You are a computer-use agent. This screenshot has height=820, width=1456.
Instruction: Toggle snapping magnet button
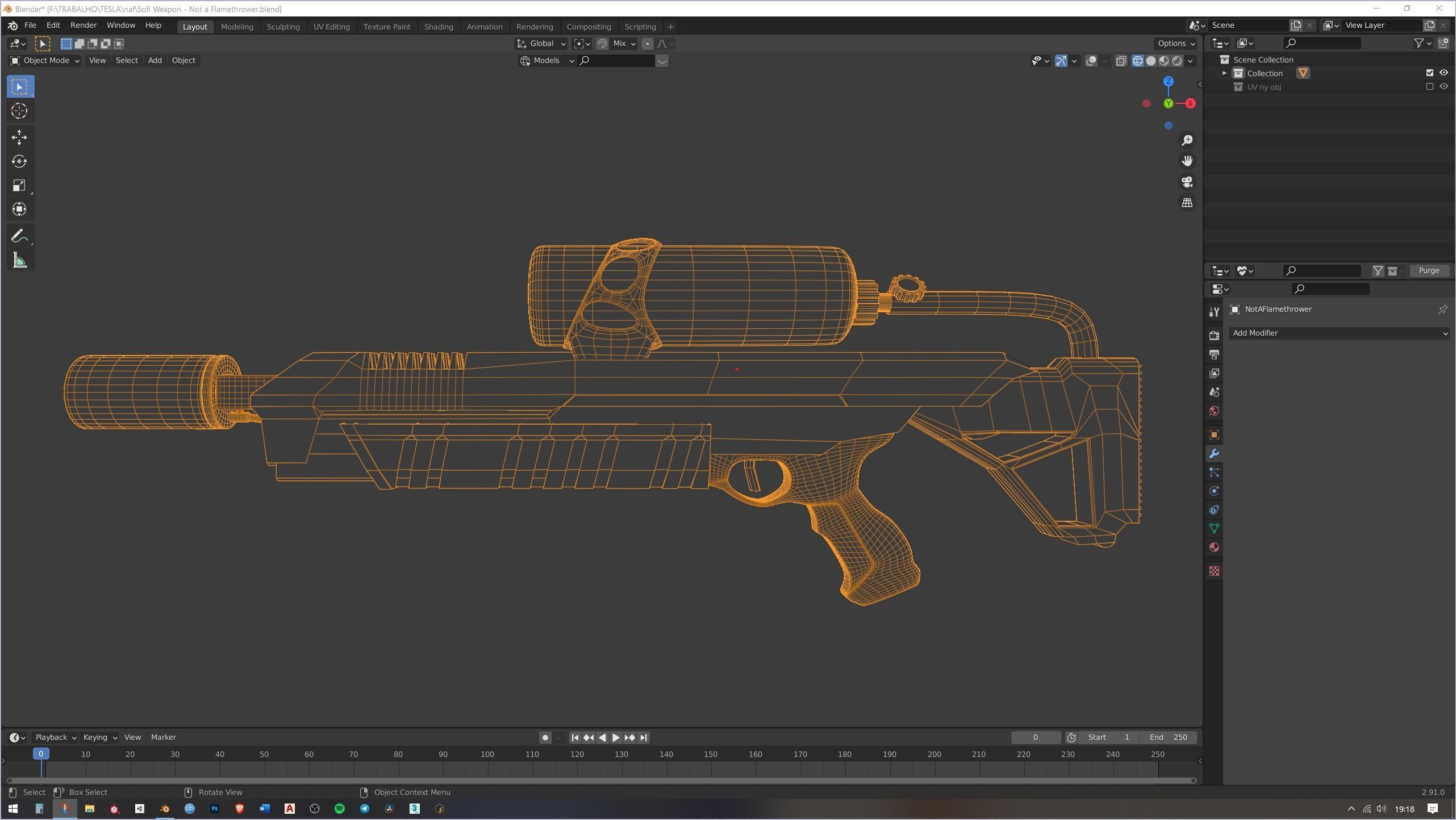coord(602,44)
